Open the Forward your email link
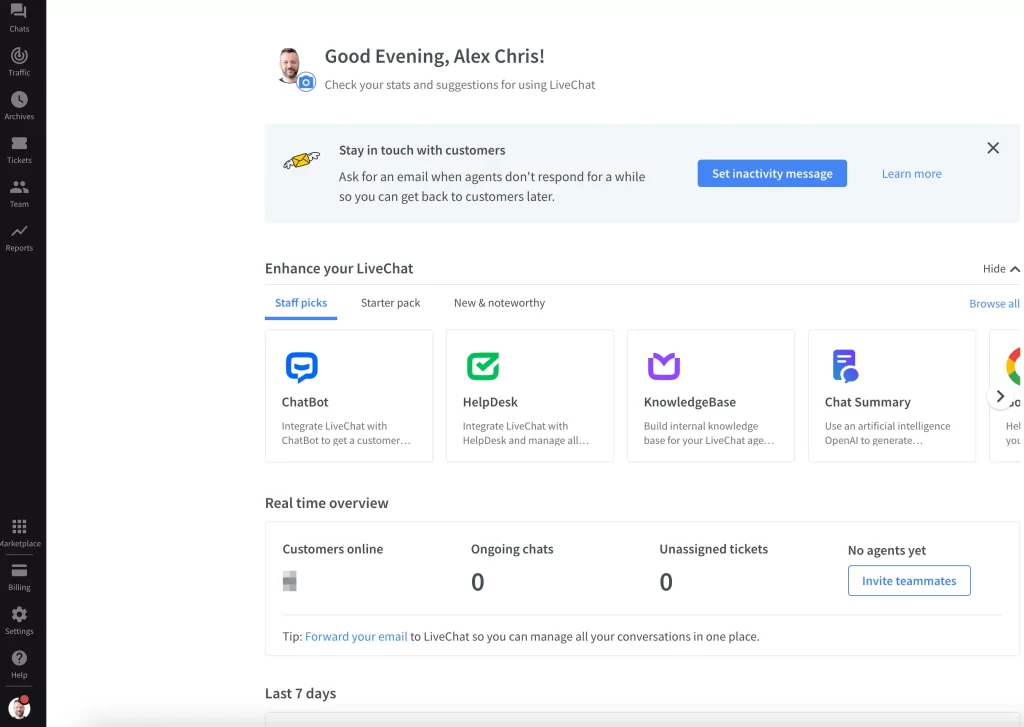The image size is (1024, 727). [355, 636]
